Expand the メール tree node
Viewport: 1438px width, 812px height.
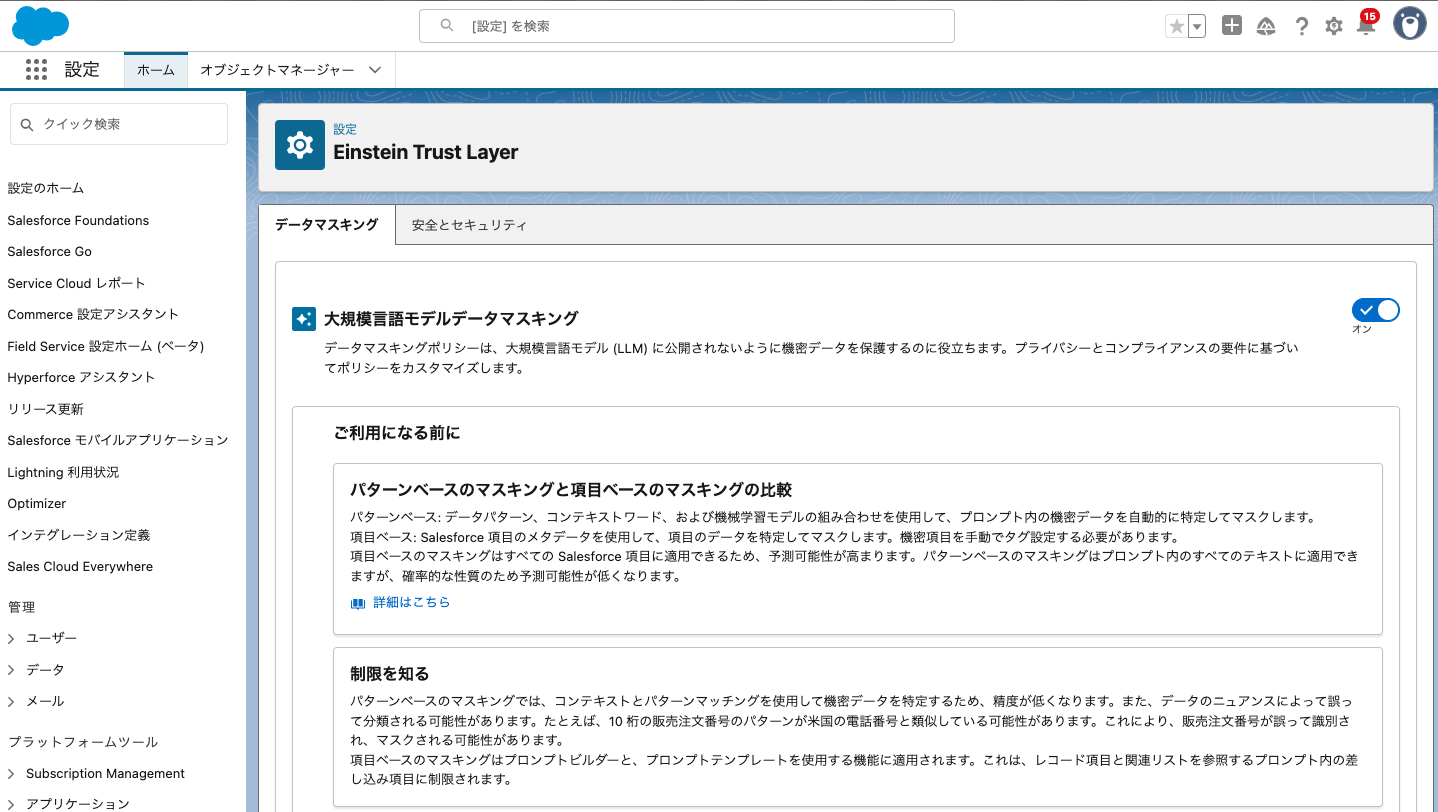coord(11,701)
